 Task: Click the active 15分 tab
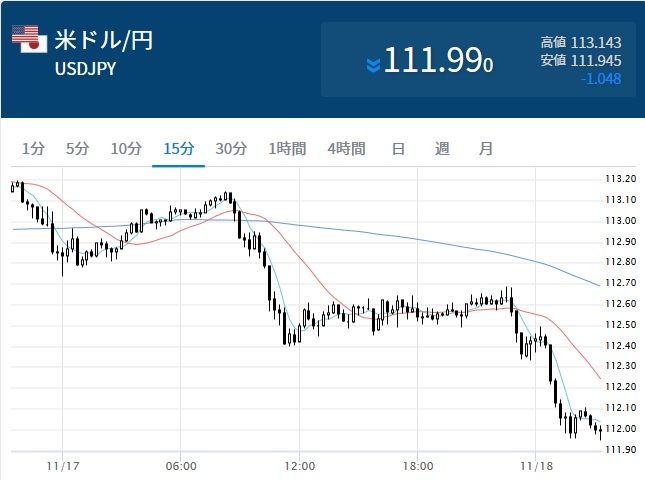pyautogui.click(x=178, y=149)
